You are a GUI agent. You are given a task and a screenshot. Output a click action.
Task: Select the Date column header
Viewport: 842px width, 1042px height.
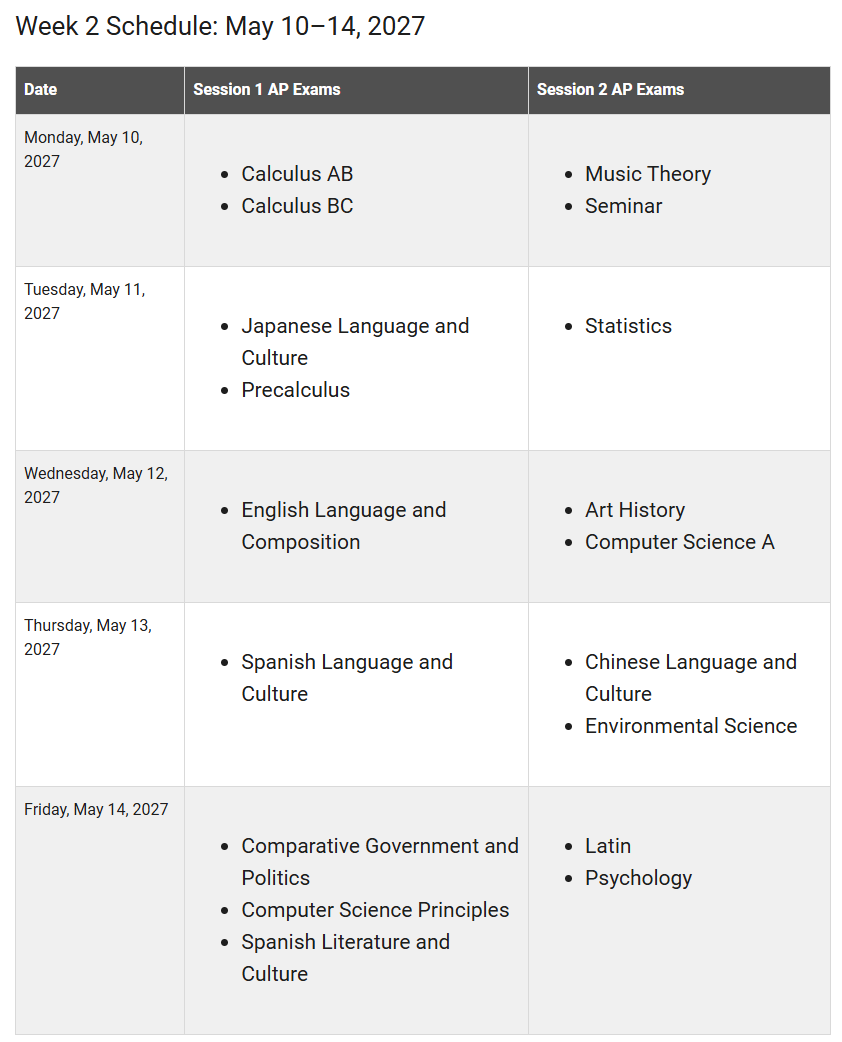tap(41, 90)
